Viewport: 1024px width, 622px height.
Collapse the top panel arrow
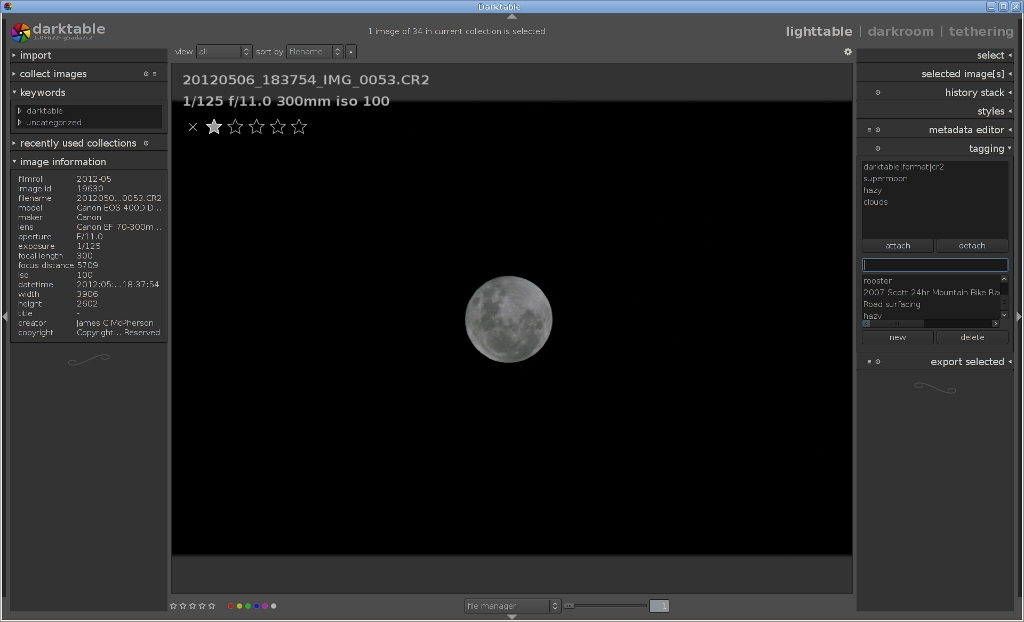(512, 16)
